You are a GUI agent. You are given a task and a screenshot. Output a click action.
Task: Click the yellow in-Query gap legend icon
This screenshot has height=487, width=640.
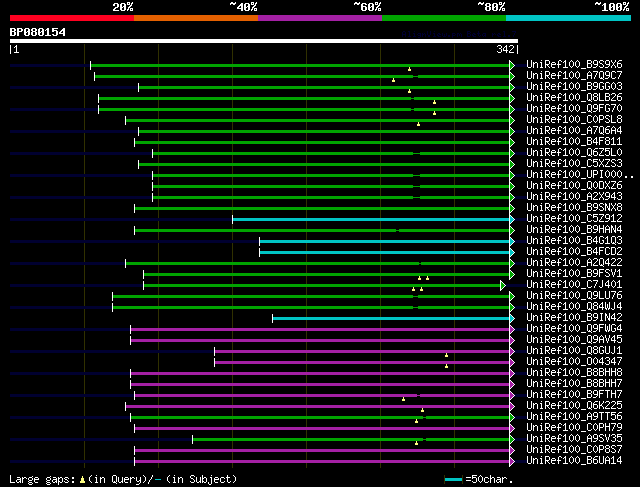click(x=82, y=479)
